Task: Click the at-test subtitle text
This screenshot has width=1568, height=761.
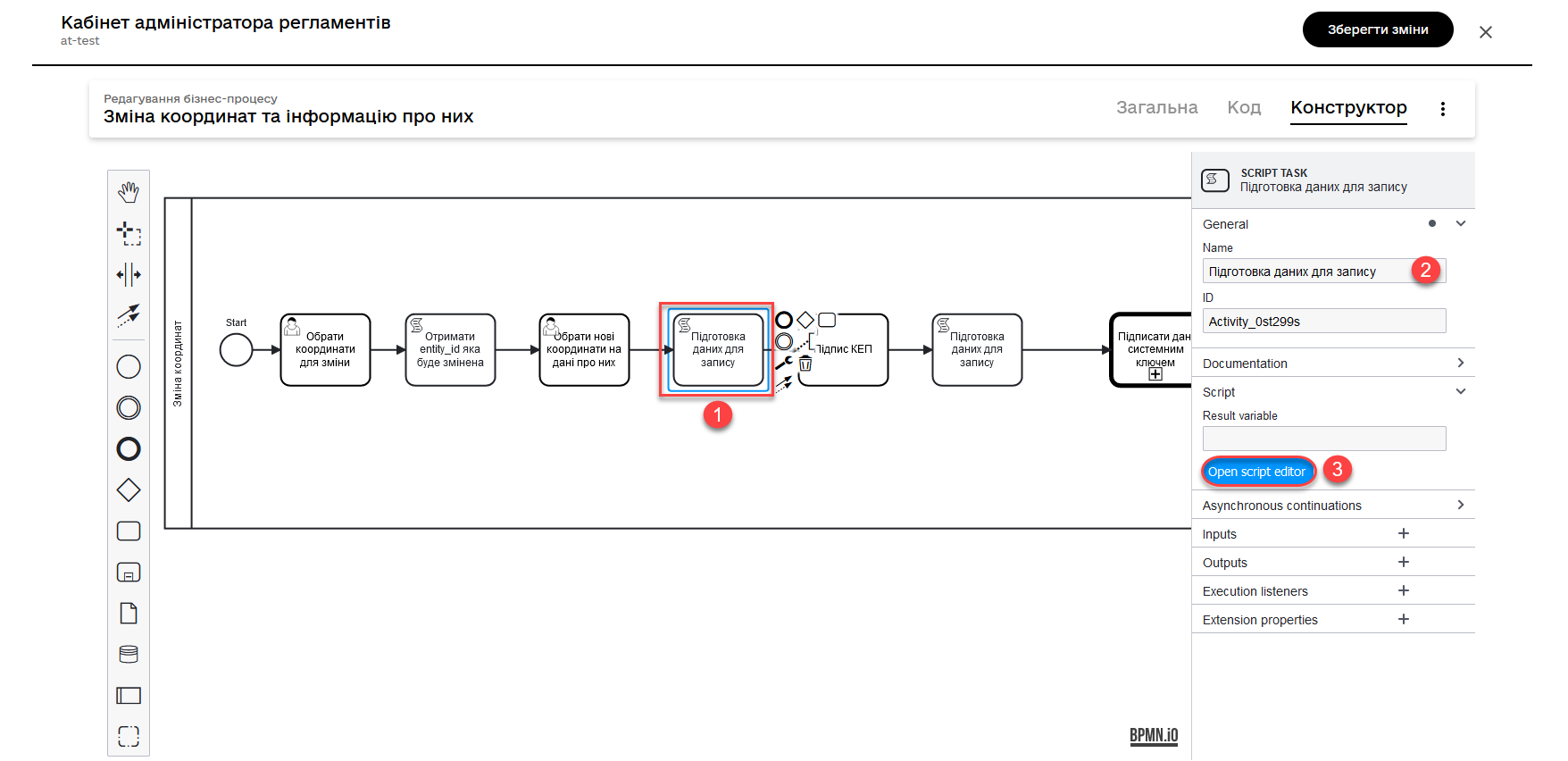Action: [79, 41]
